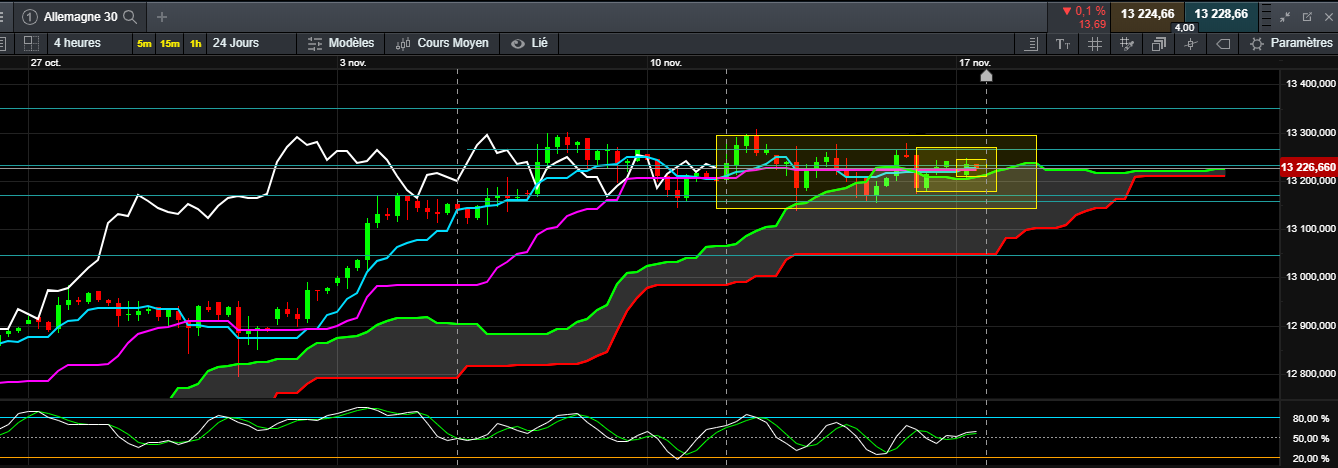The image size is (1338, 468).
Task: Collapse the chart window with arrows icon
Action: pyautogui.click(x=1285, y=16)
